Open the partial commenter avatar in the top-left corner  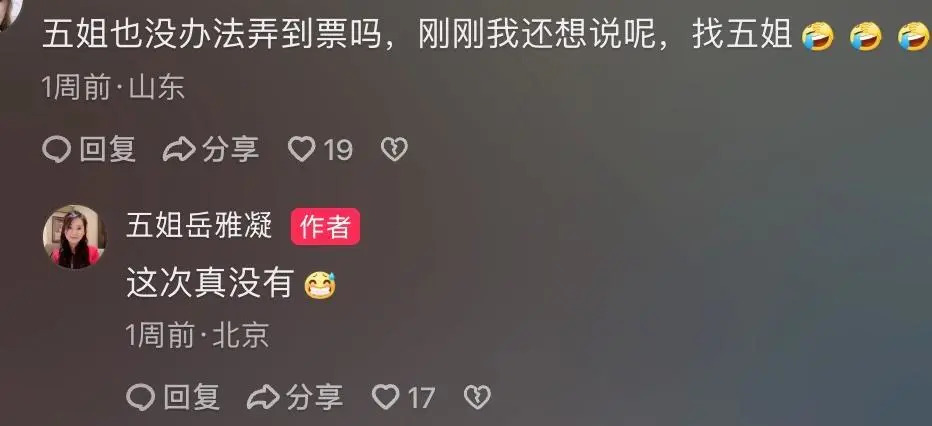[x=10, y=12]
